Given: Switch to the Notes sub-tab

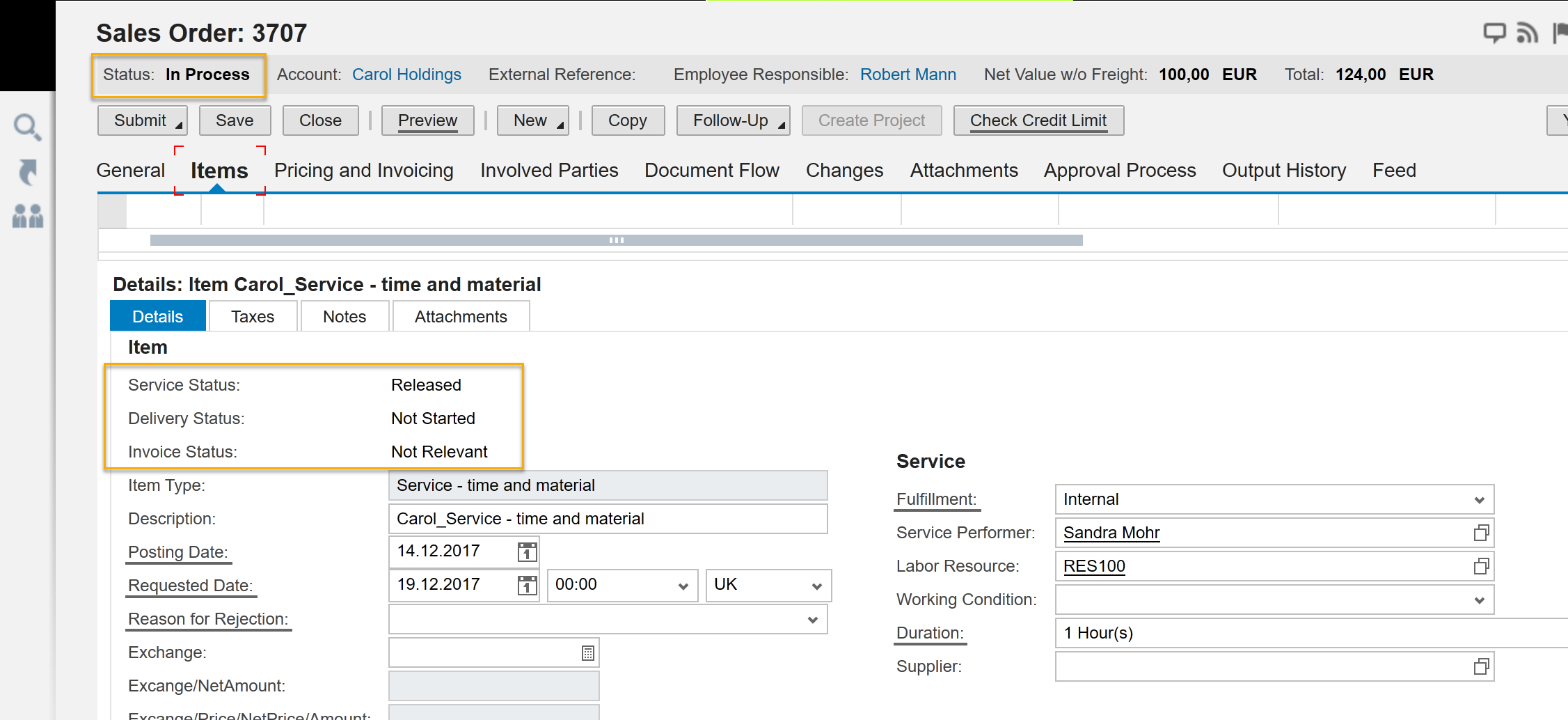Looking at the screenshot, I should pyautogui.click(x=345, y=316).
